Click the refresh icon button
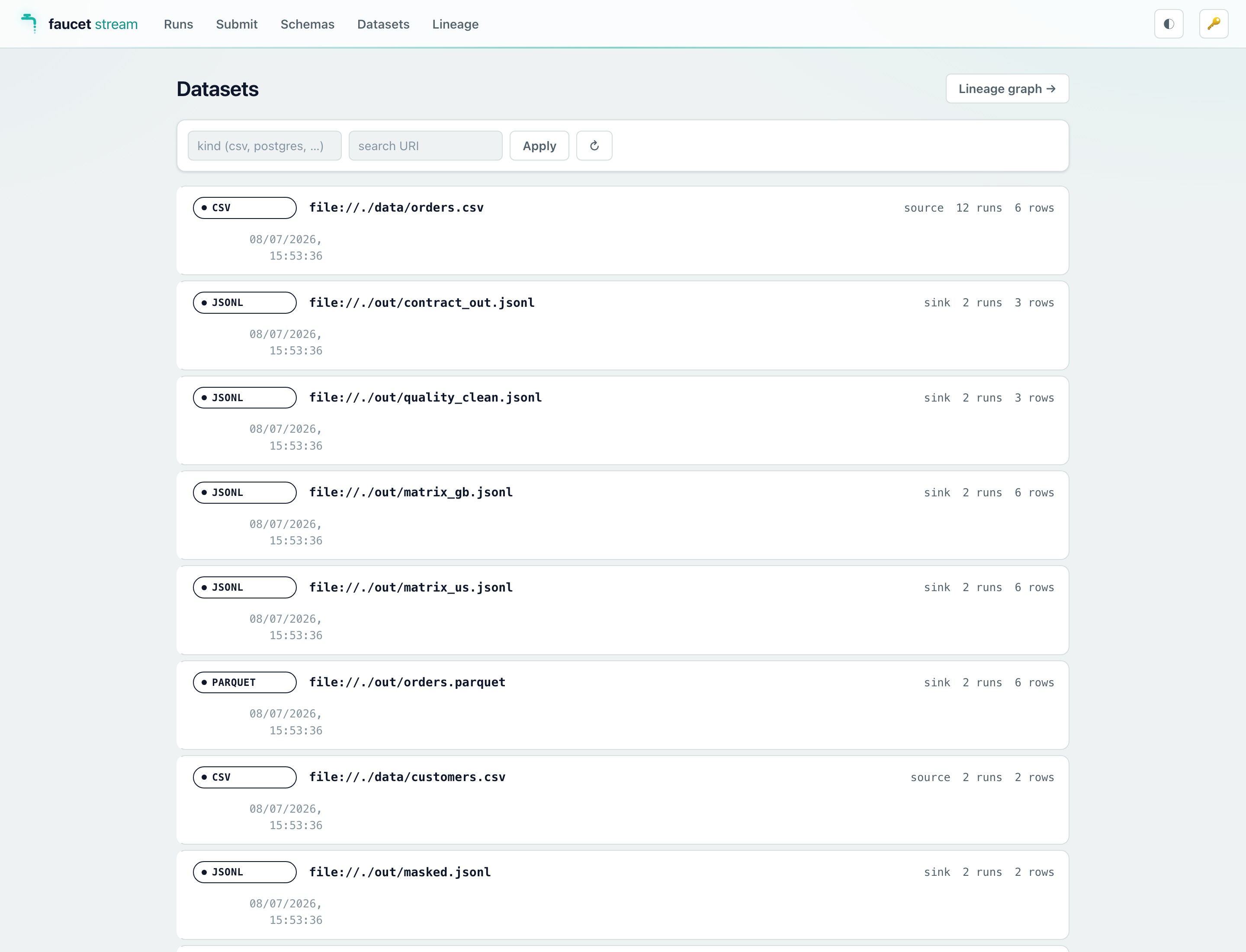This screenshot has width=1246, height=952. coord(594,146)
